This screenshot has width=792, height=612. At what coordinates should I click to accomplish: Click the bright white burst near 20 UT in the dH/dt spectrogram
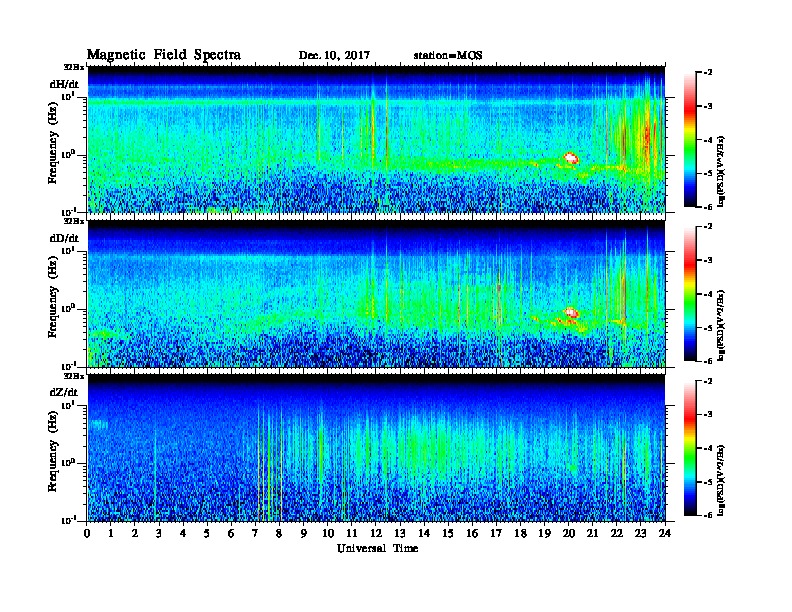point(571,158)
